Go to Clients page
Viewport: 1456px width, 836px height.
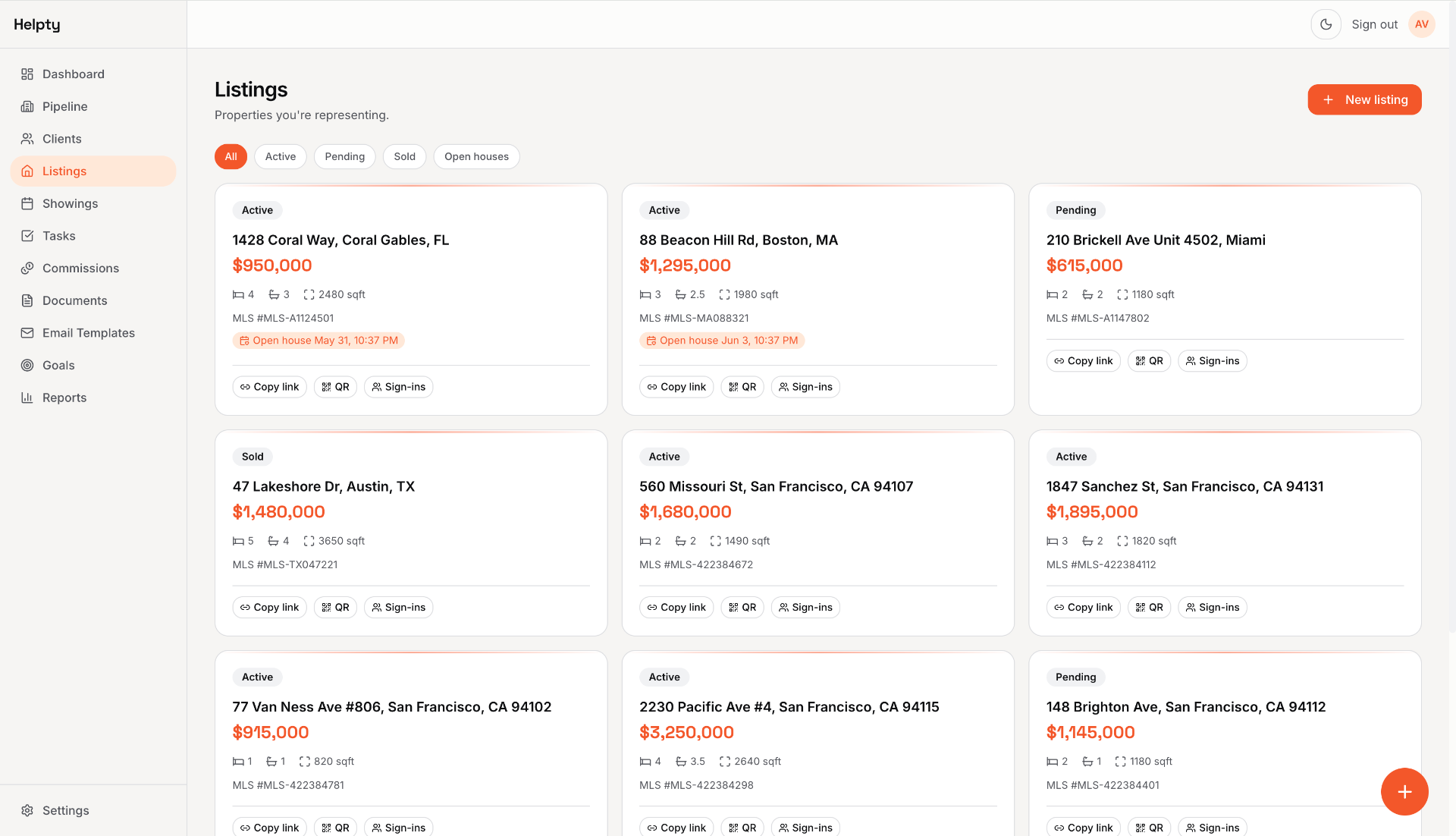click(x=93, y=139)
